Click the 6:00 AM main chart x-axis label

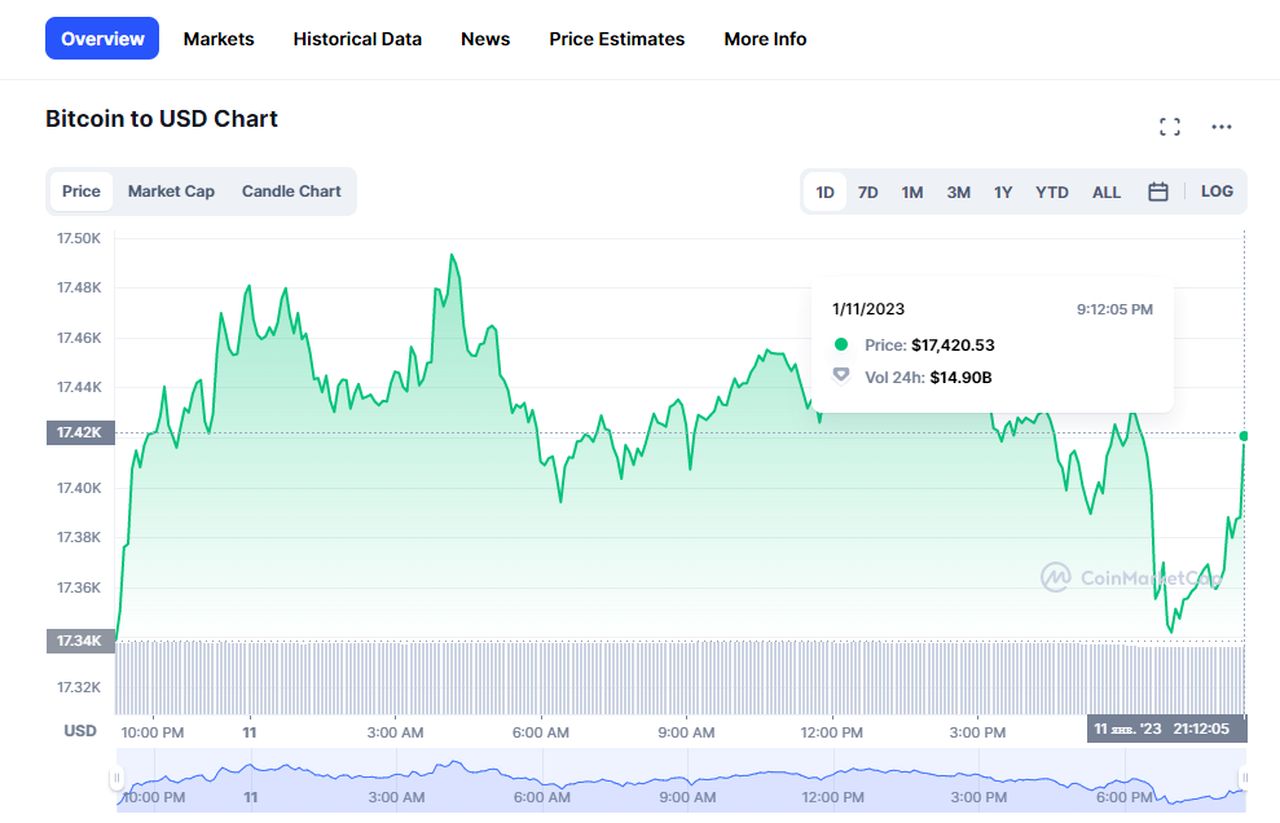coord(541,732)
